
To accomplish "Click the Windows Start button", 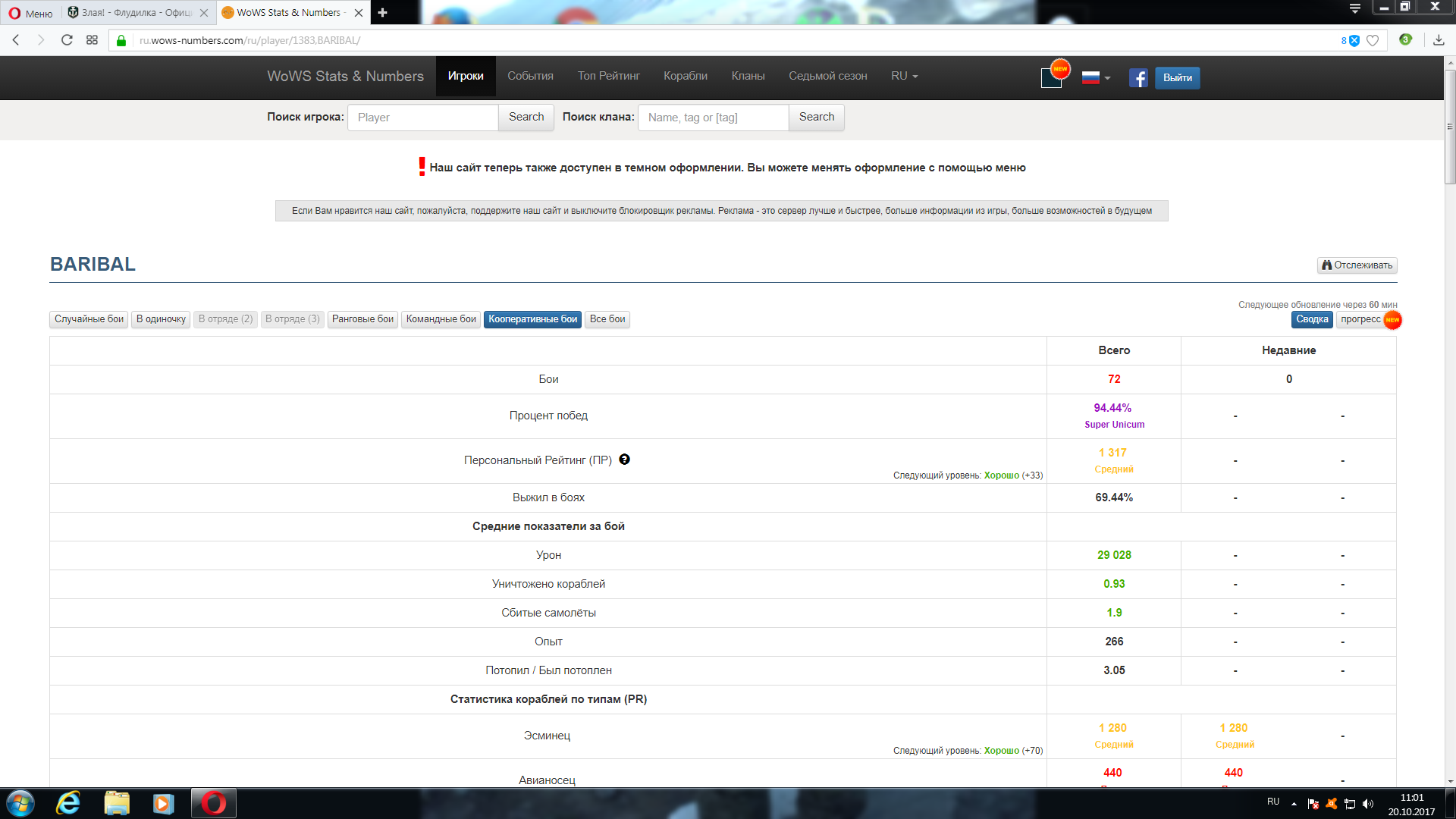I will point(20,804).
